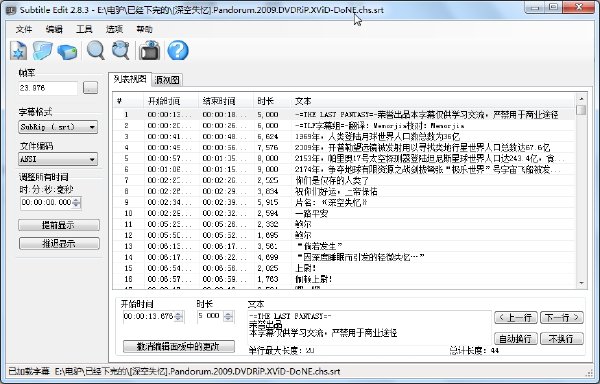Select subtitle row 12 with duration 1,695
This screenshot has width=600, height=384.
click(x=344, y=235)
